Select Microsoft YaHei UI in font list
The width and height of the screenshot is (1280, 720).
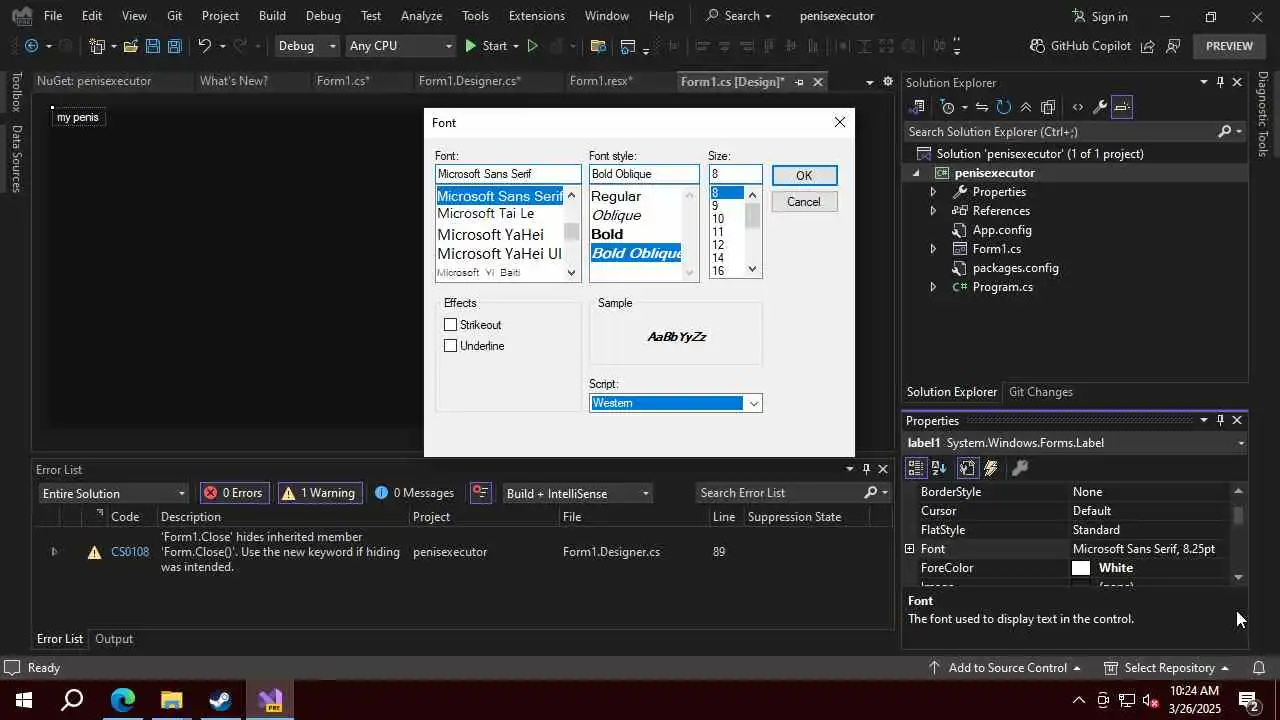(x=499, y=253)
